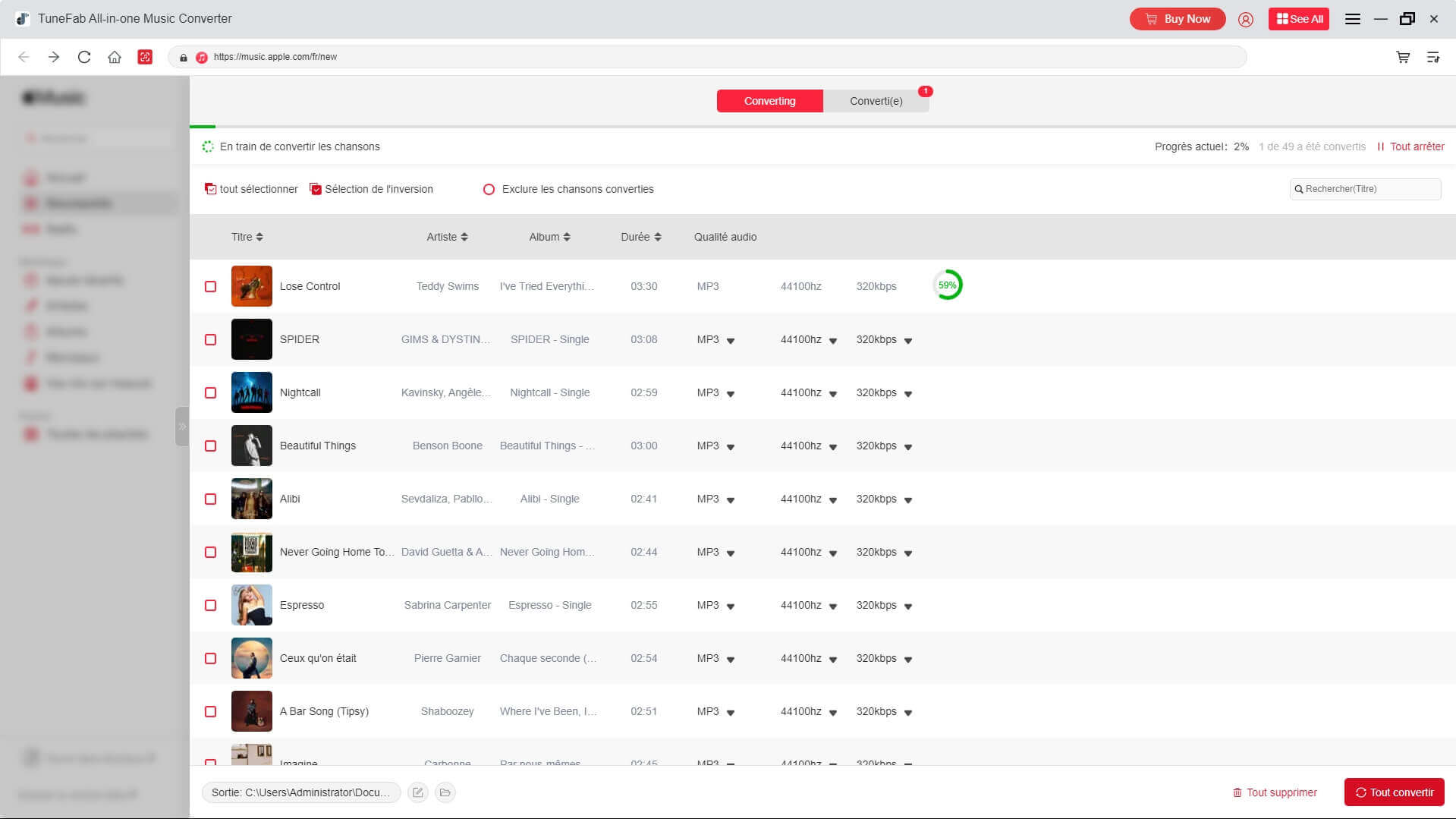Screen dimensions: 1456x819
Task: Check the Alibi row checkbox
Action: click(211, 499)
